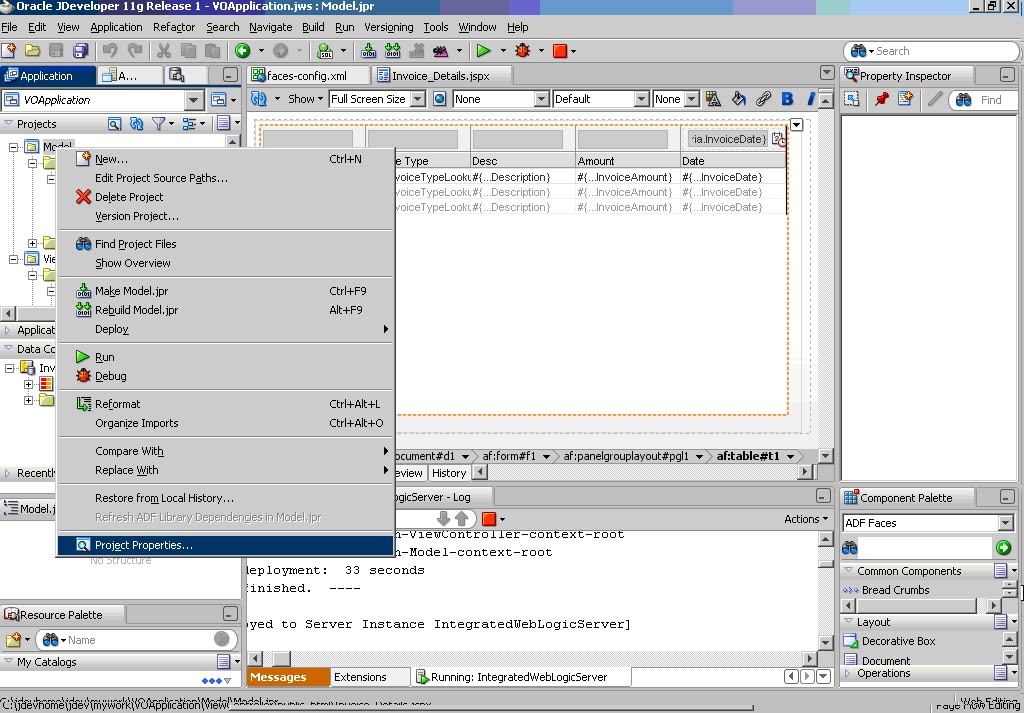Click the Rebuild toolbar icon
The width and height of the screenshot is (1024, 713).
coord(392,50)
